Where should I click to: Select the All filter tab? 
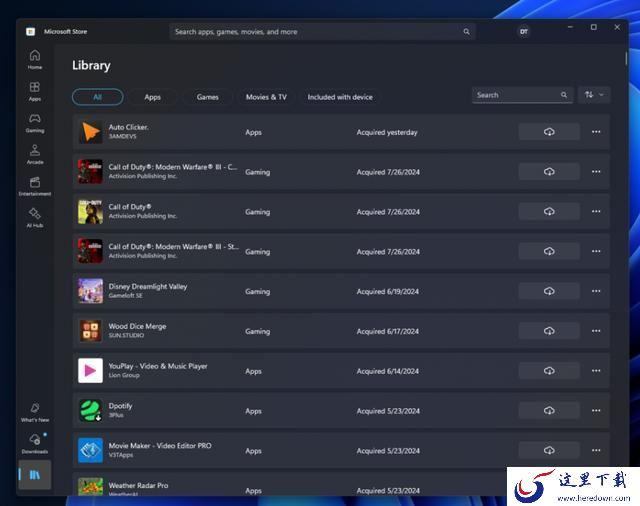click(98, 97)
